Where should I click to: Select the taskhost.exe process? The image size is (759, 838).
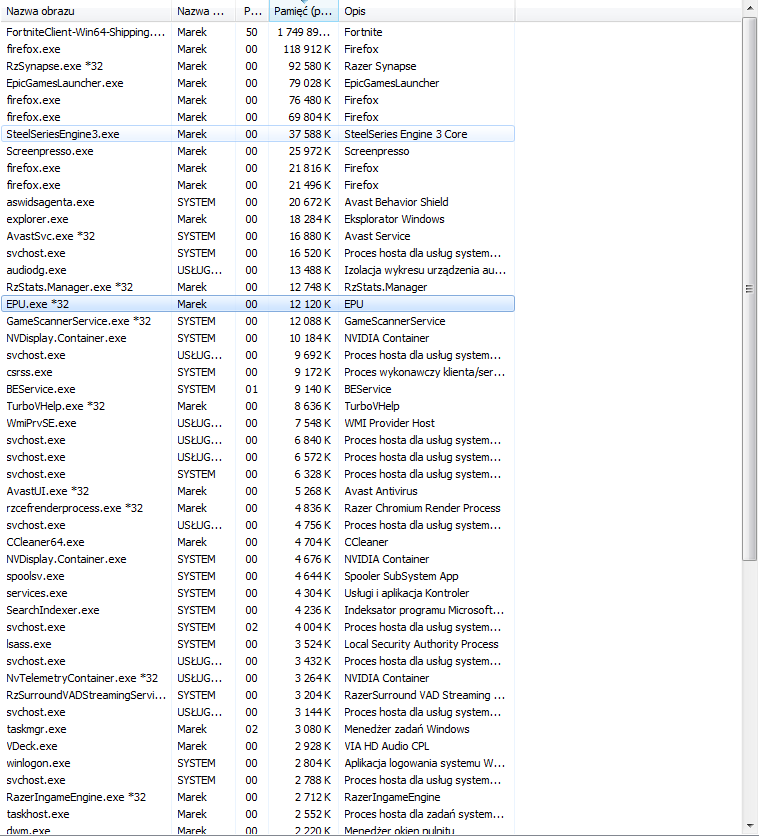click(x=258, y=814)
